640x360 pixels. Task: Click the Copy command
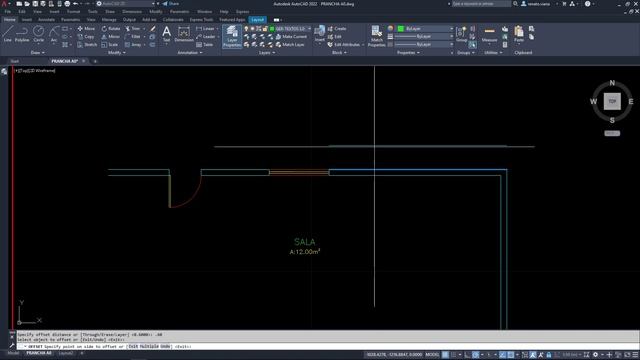click(86, 37)
